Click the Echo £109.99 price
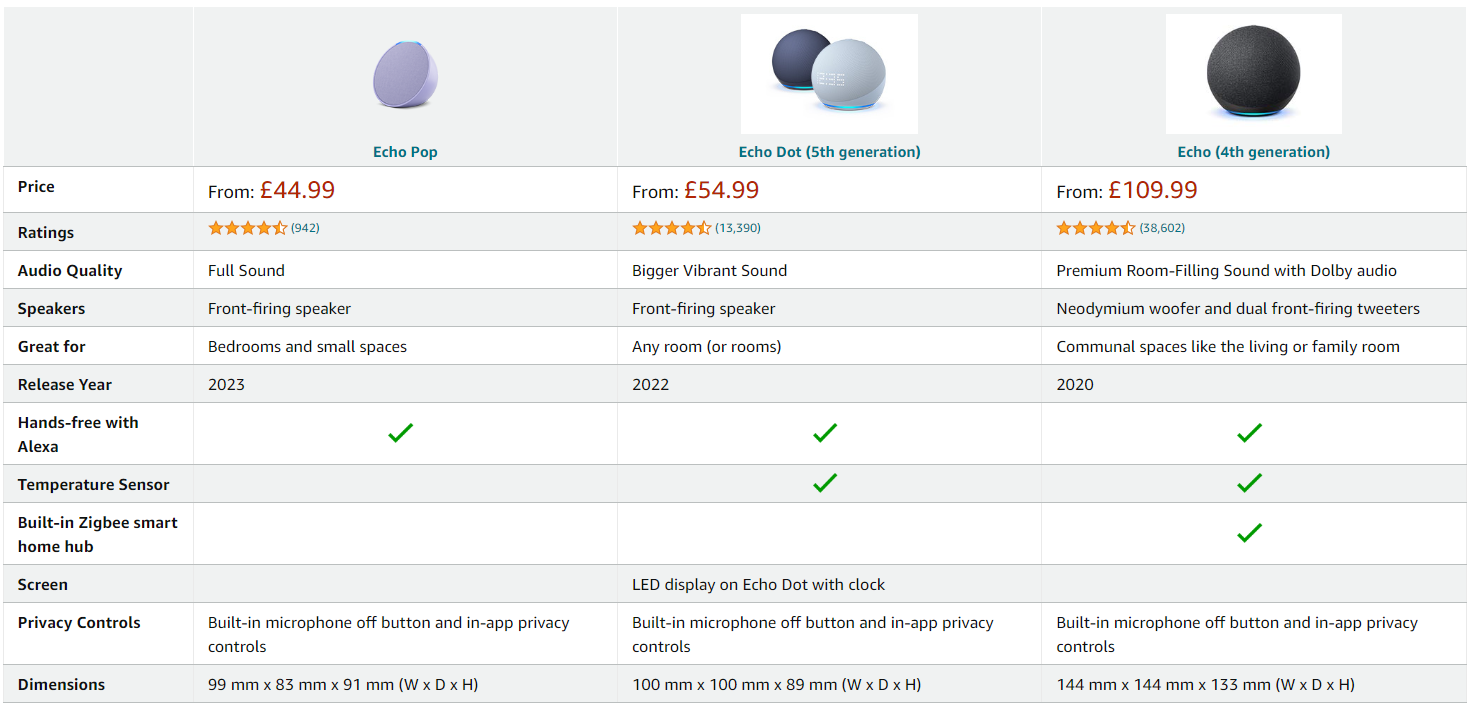Image resolution: width=1474 pixels, height=711 pixels. pos(1152,190)
